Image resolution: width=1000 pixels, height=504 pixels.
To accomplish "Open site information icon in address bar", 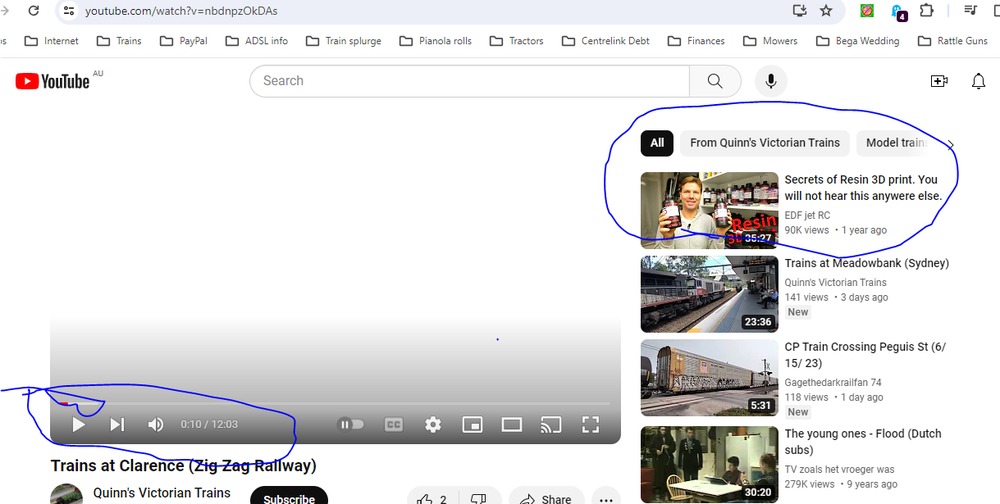I will (x=69, y=10).
